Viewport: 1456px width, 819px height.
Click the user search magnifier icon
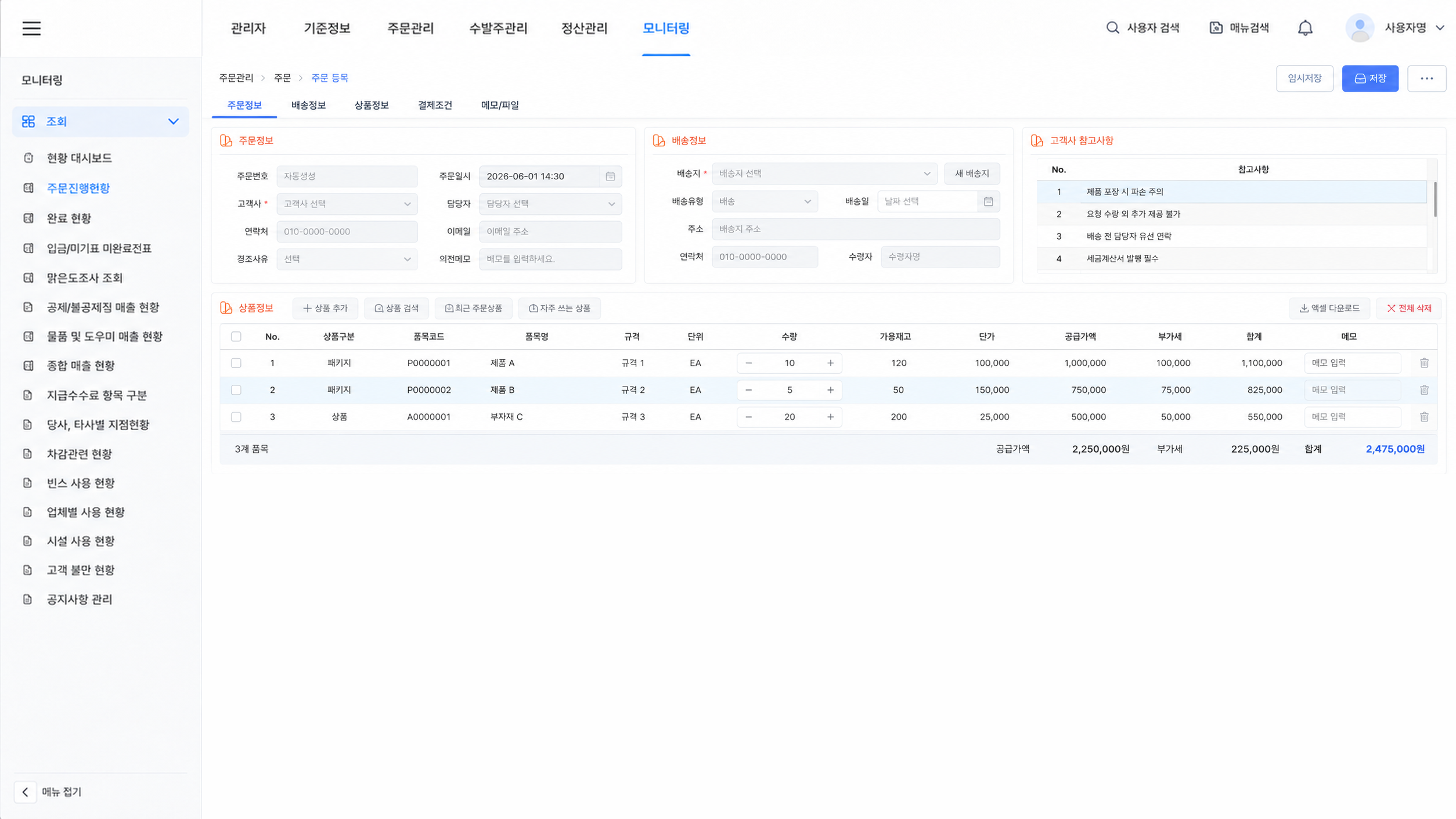click(x=1112, y=28)
